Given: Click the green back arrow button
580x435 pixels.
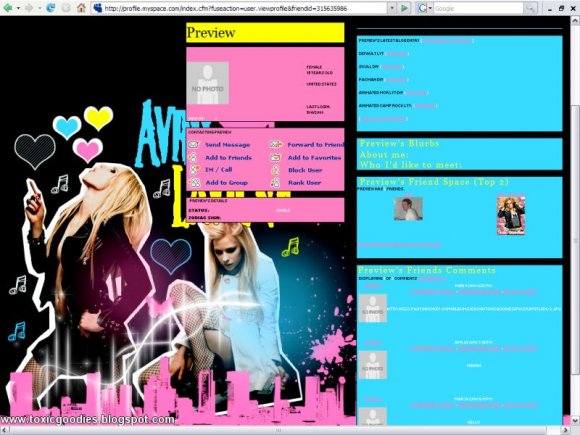Looking at the screenshot, I should (7, 8).
